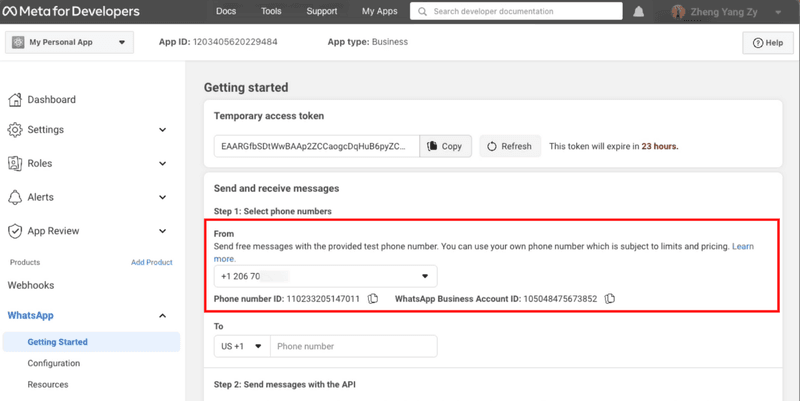Click the Add Product link
The width and height of the screenshot is (800, 401).
tap(152, 262)
